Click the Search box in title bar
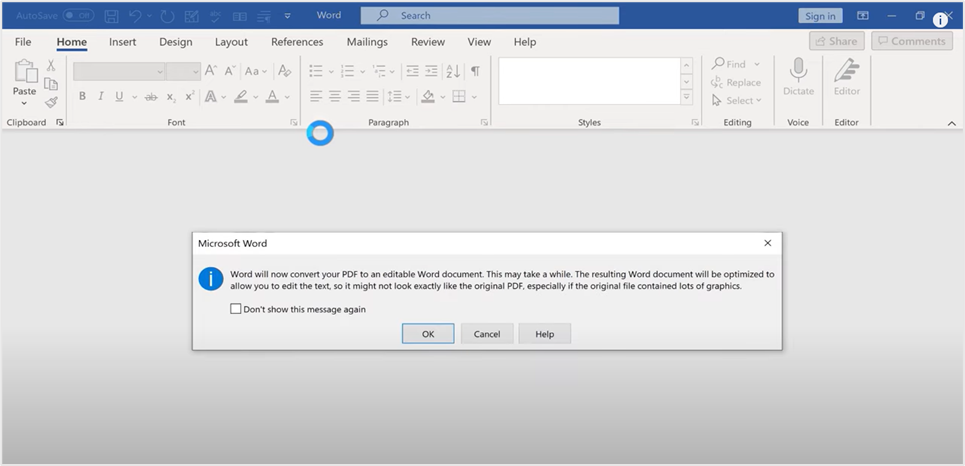This screenshot has width=965, height=466. coord(490,15)
